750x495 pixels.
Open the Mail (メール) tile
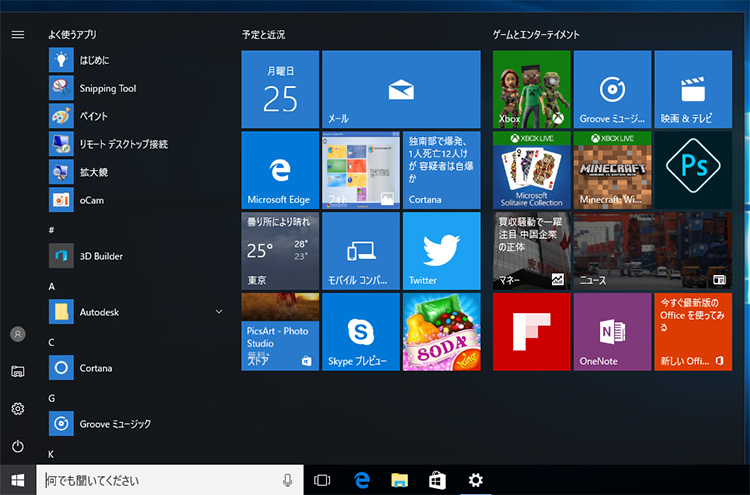click(400, 89)
